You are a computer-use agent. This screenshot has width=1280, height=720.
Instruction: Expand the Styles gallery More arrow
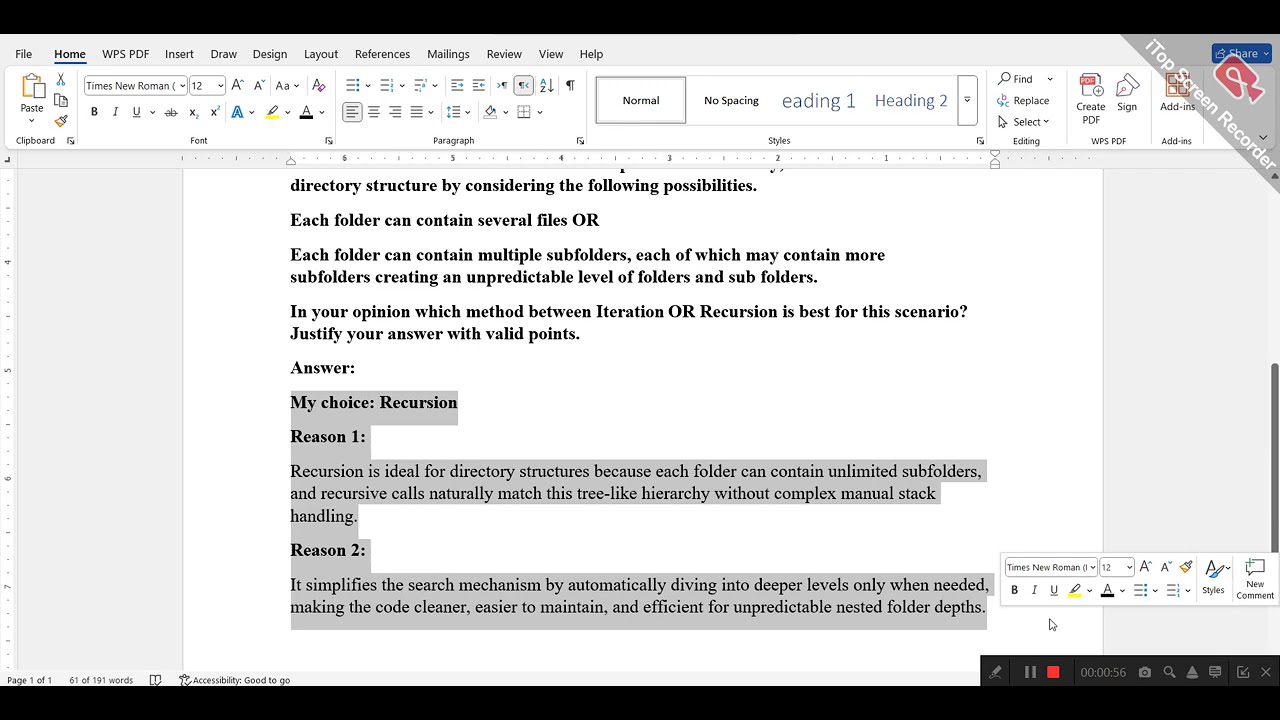pos(967,100)
